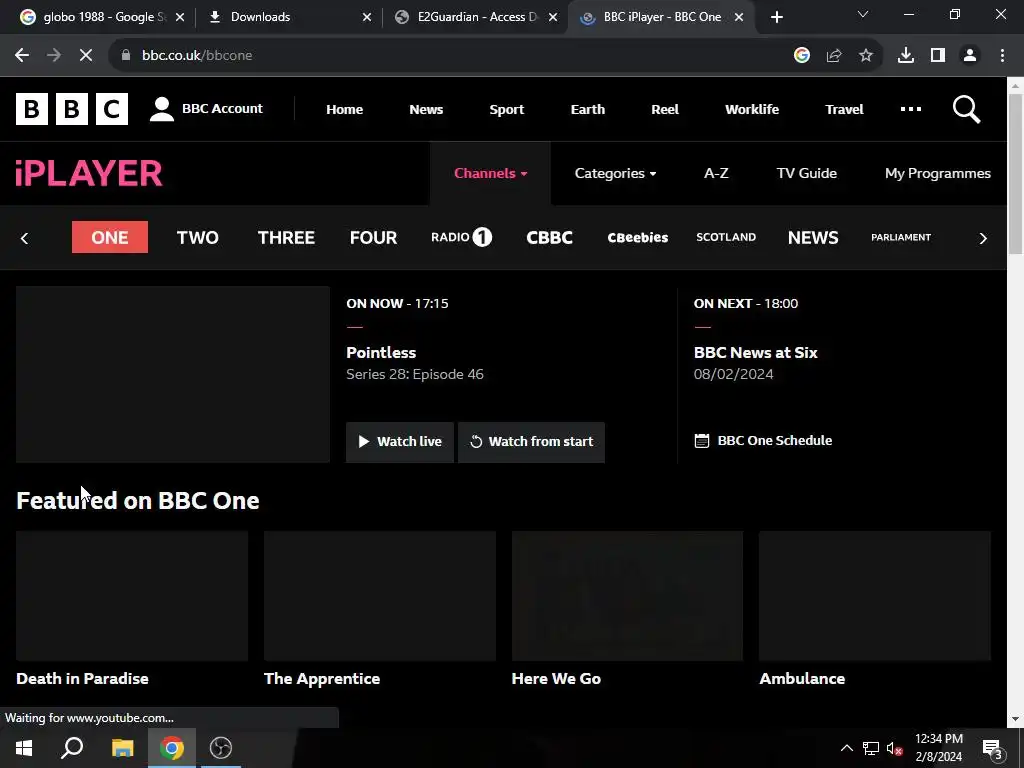Show hidden tray icons chevron
Viewport: 1024px width, 768px height.
pyautogui.click(x=846, y=748)
